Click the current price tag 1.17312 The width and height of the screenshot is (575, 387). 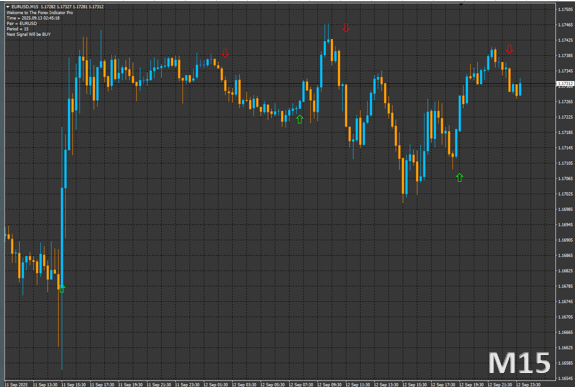click(565, 84)
